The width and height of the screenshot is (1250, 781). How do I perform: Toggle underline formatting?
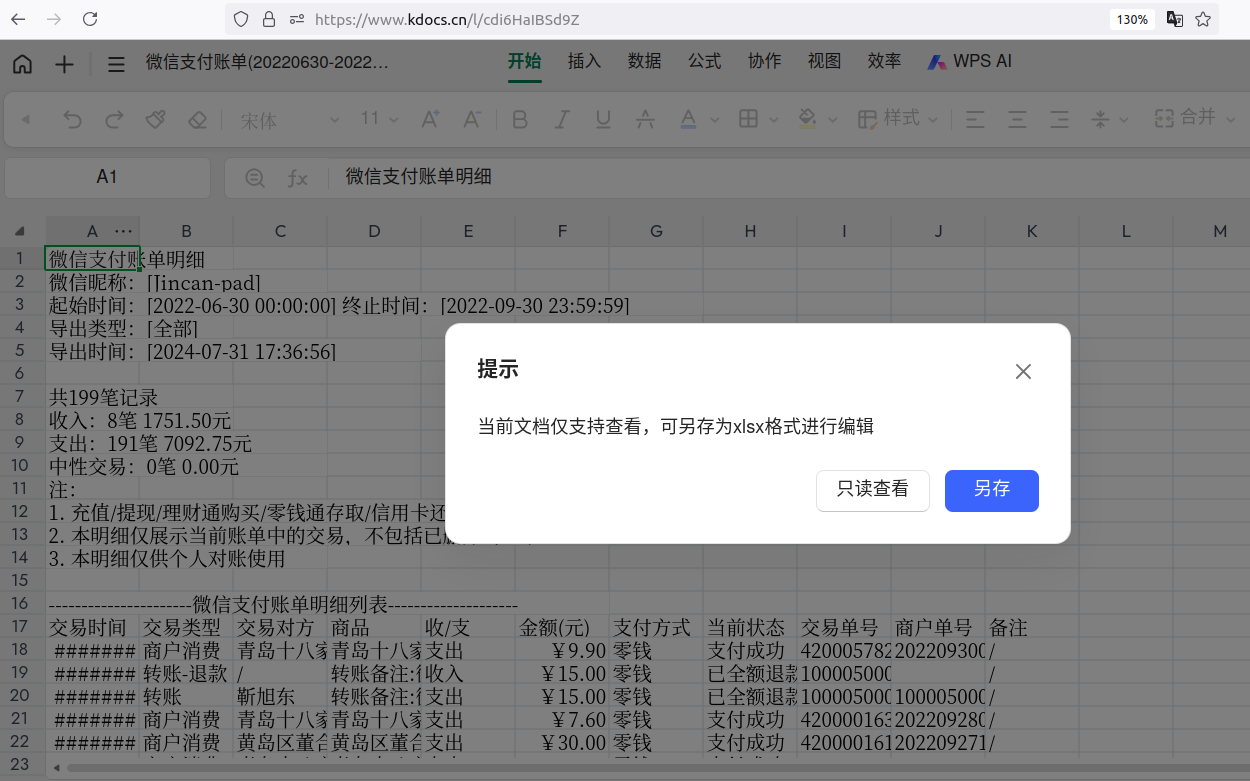tap(603, 119)
